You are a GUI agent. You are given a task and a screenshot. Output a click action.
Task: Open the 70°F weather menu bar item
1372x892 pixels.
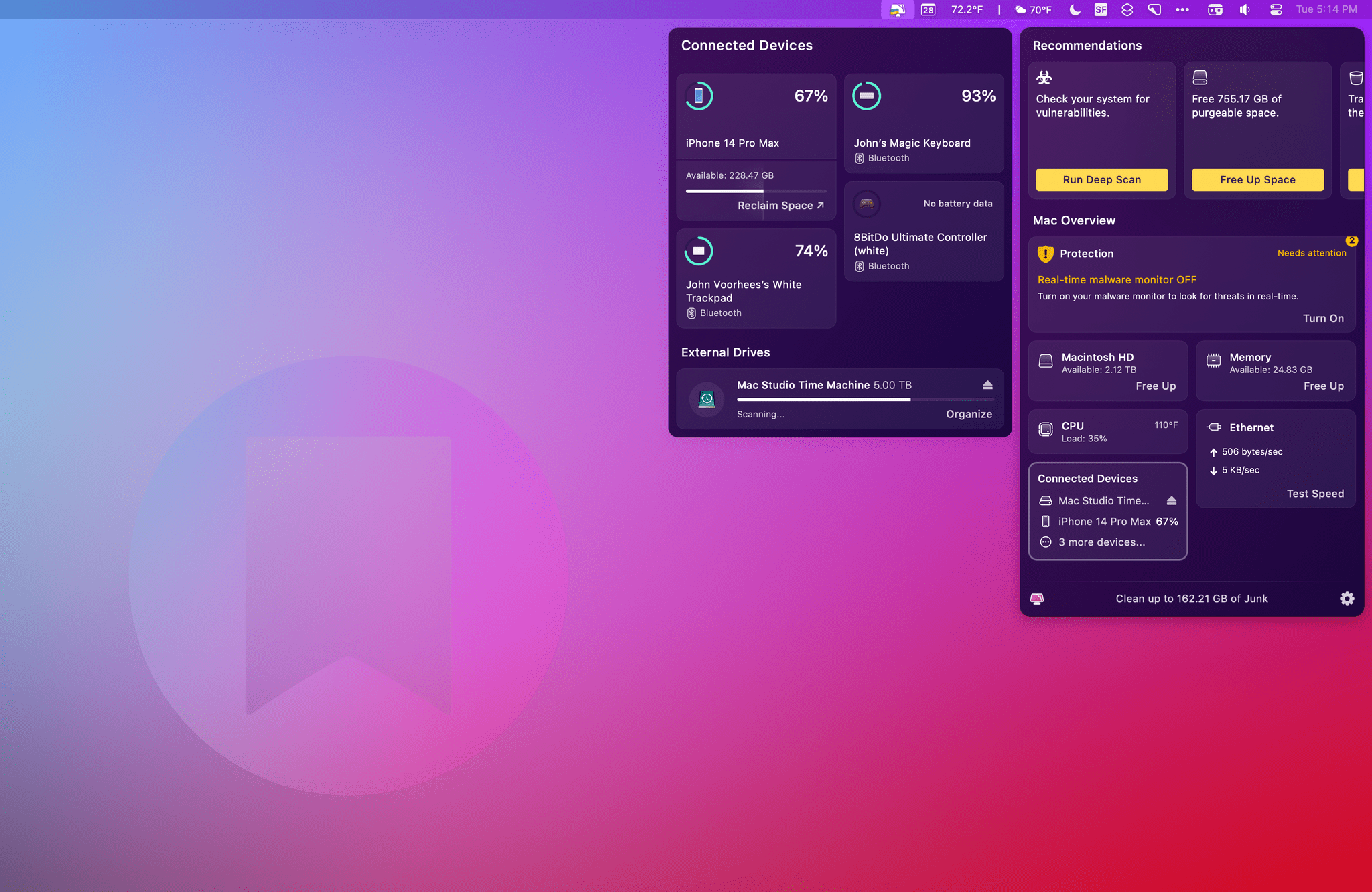click(x=1033, y=9)
